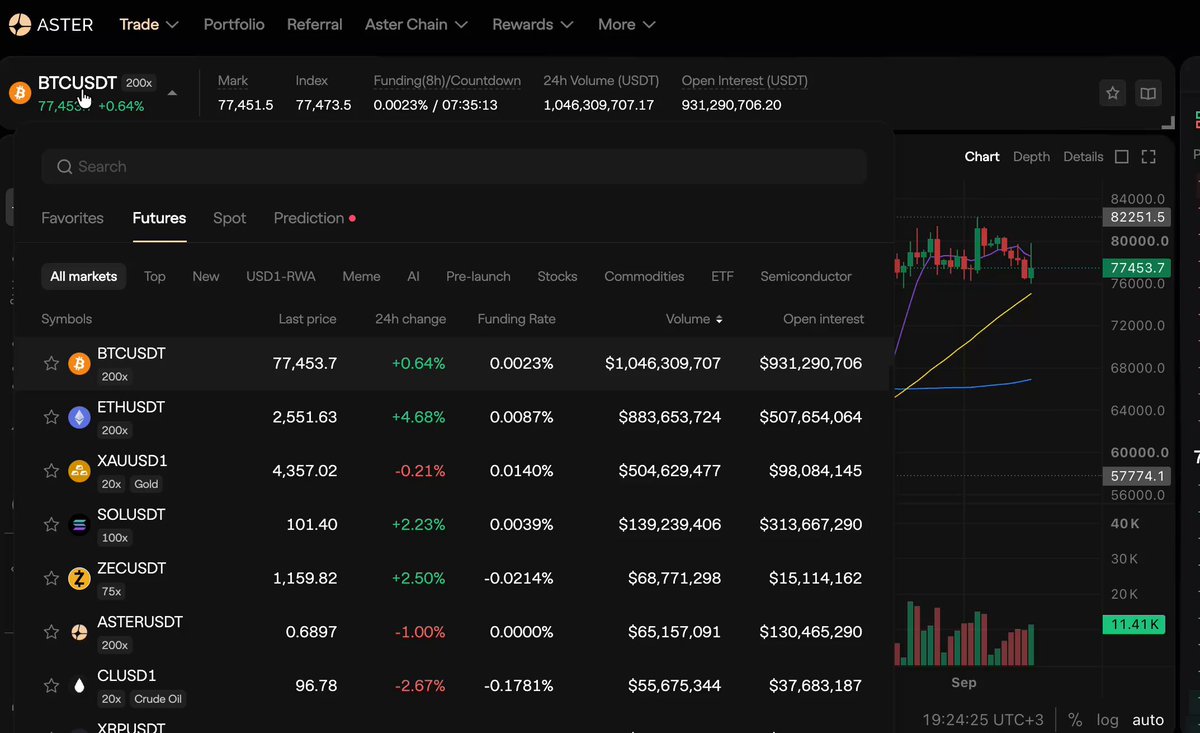Viewport: 1200px width, 733px height.
Task: Favorite ZECUSDT with its row star
Action: [51, 578]
